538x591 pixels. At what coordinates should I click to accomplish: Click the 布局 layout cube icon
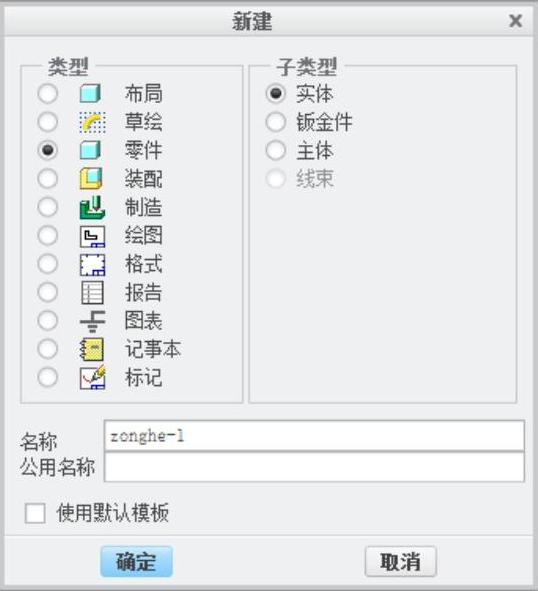pyautogui.click(x=90, y=93)
